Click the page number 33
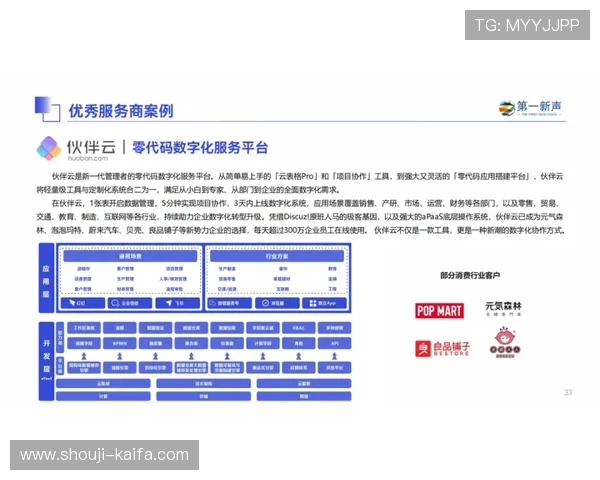 click(568, 392)
